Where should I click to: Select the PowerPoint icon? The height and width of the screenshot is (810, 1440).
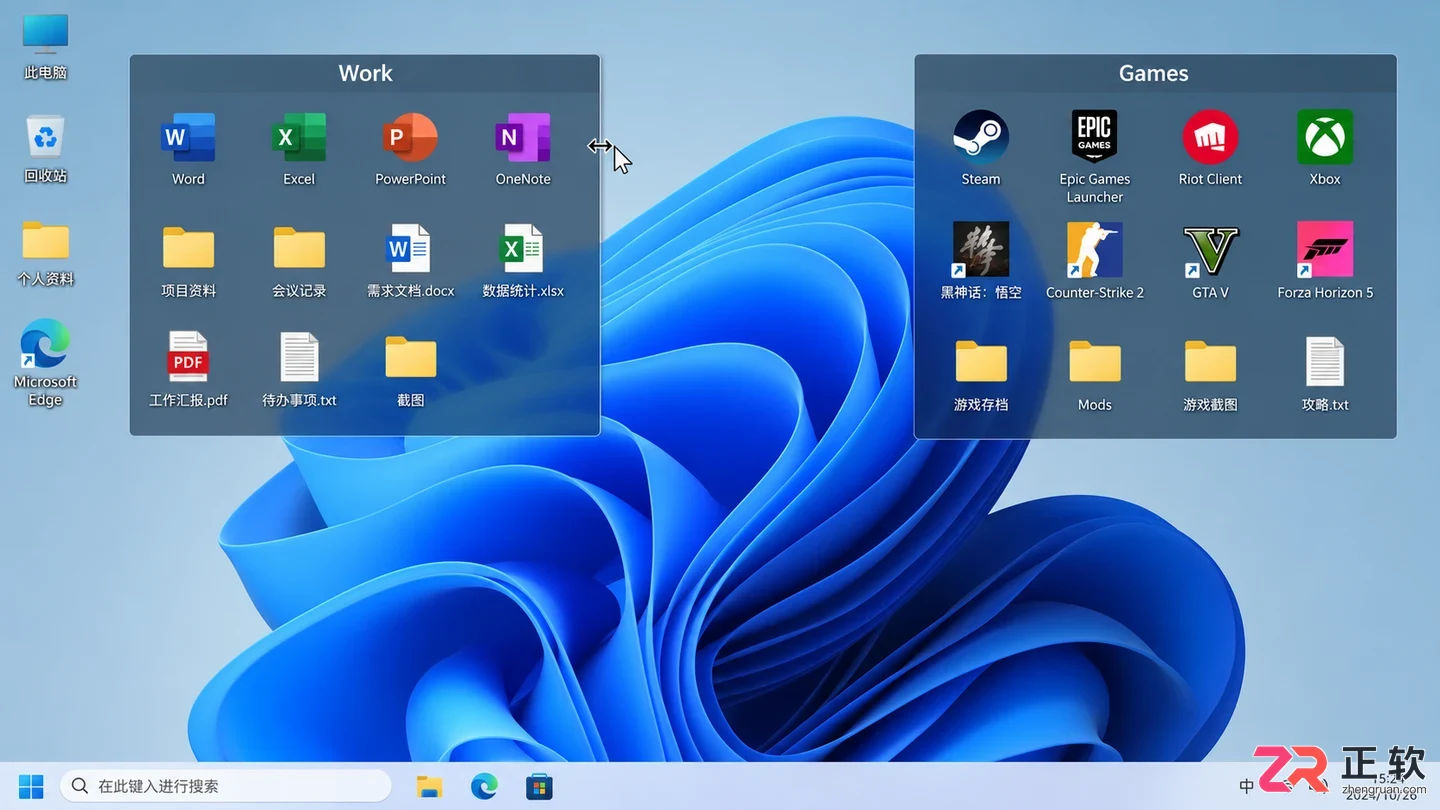pyautogui.click(x=410, y=138)
